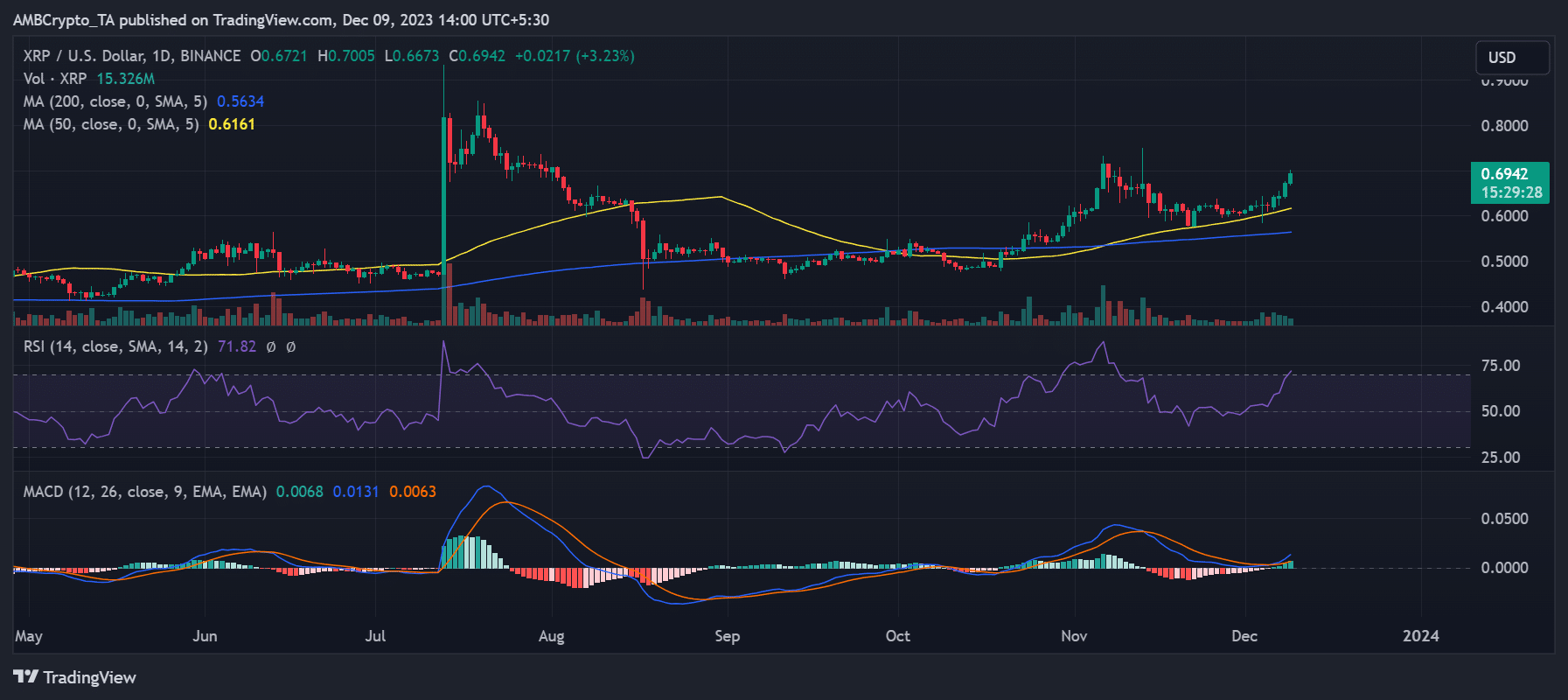Click the 50.00 RSI axis label
The height and width of the screenshot is (700, 1568).
coord(1501,411)
